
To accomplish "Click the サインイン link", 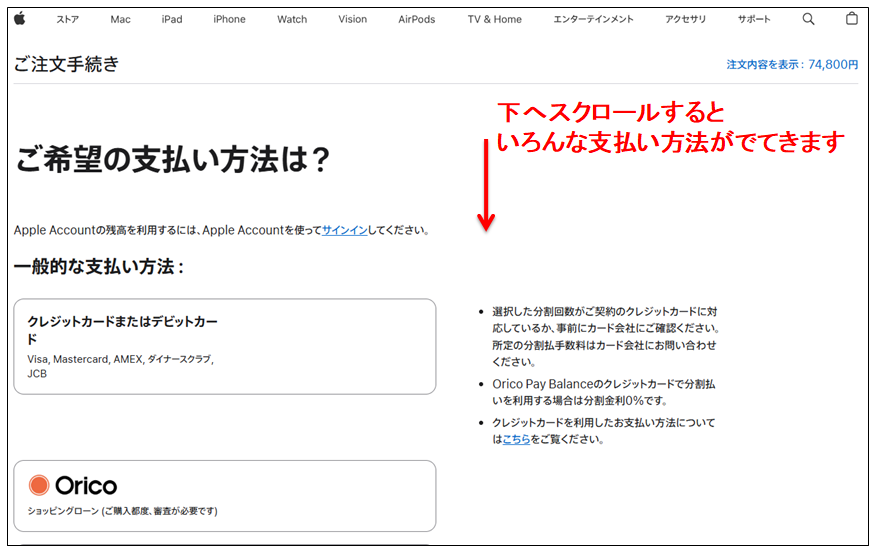I will 345,230.
